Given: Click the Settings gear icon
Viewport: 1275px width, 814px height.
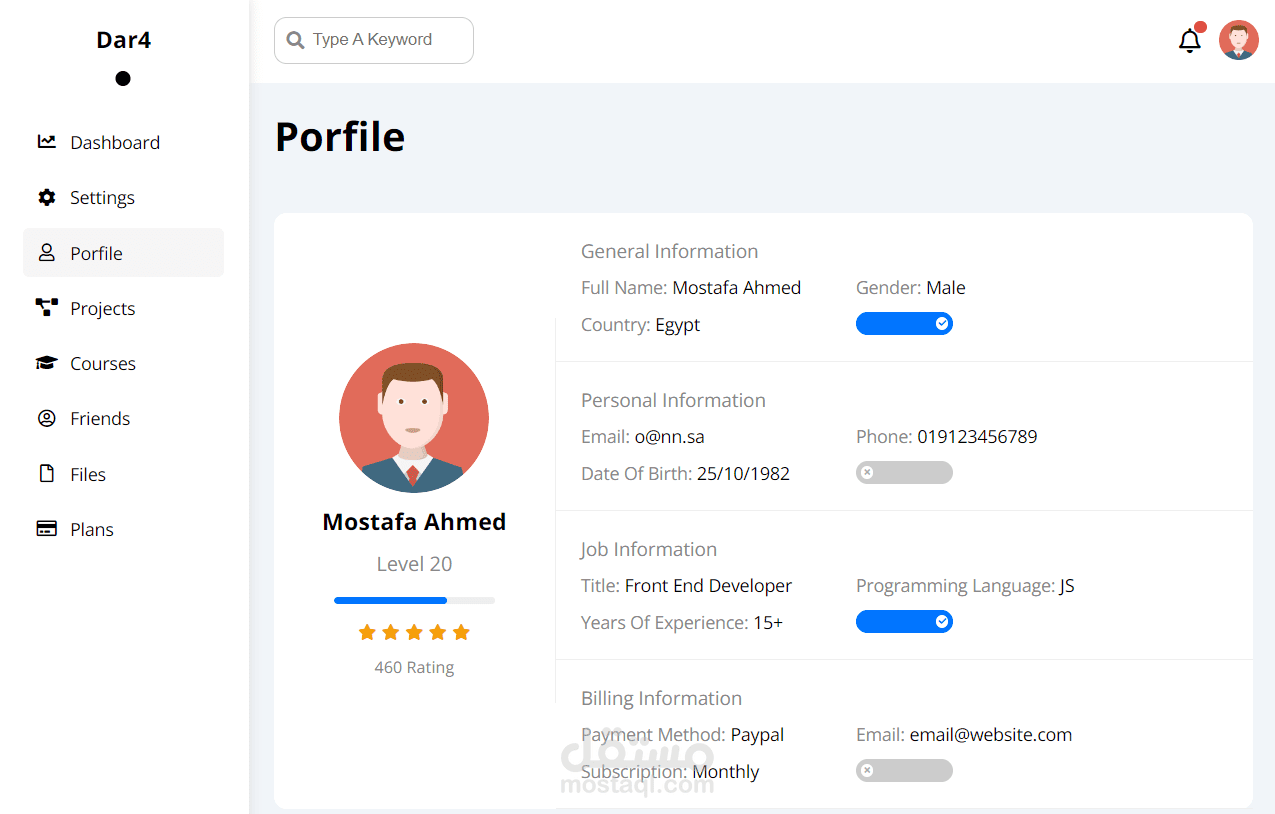Looking at the screenshot, I should point(46,197).
